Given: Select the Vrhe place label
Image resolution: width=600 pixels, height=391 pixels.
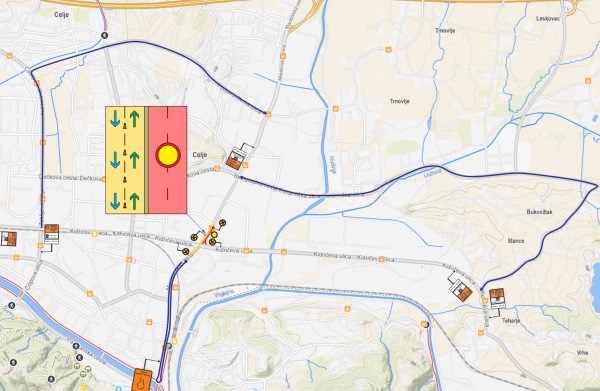Looking at the screenshot, I should coord(582,353).
